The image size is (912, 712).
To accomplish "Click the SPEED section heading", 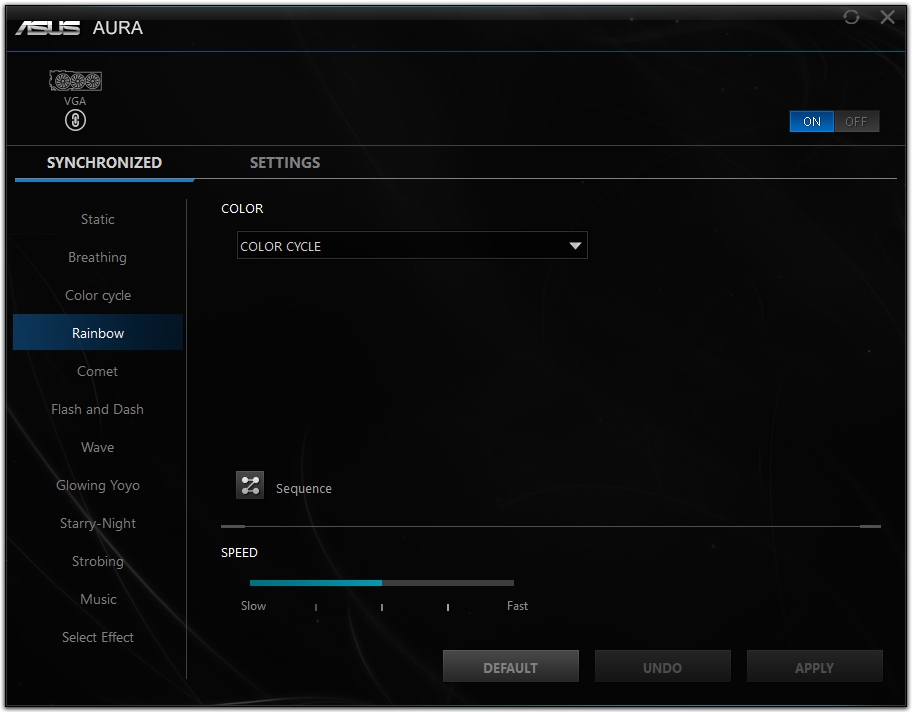I will click(239, 553).
